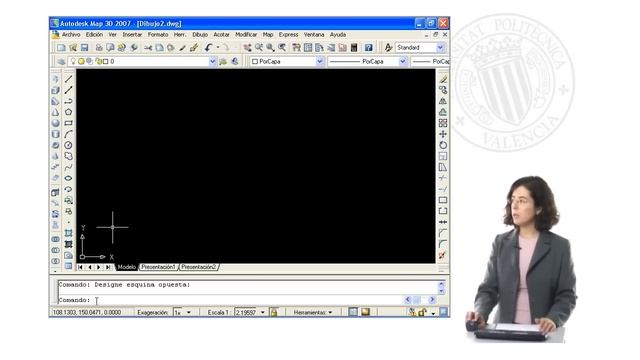Open the Exageración 1x dropdown
This screenshot has width=640, height=360.
point(189,313)
